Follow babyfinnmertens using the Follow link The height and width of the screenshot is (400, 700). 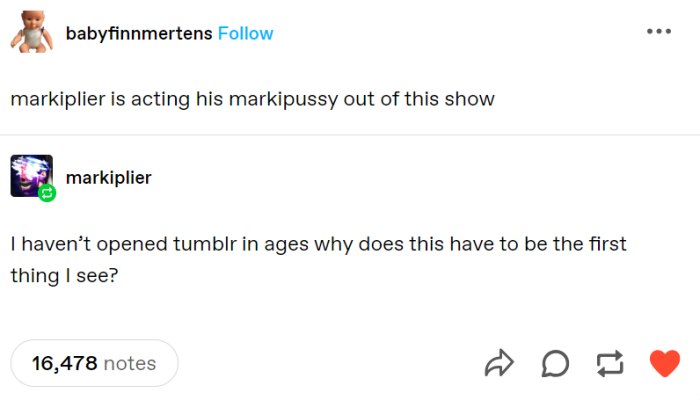click(x=245, y=33)
